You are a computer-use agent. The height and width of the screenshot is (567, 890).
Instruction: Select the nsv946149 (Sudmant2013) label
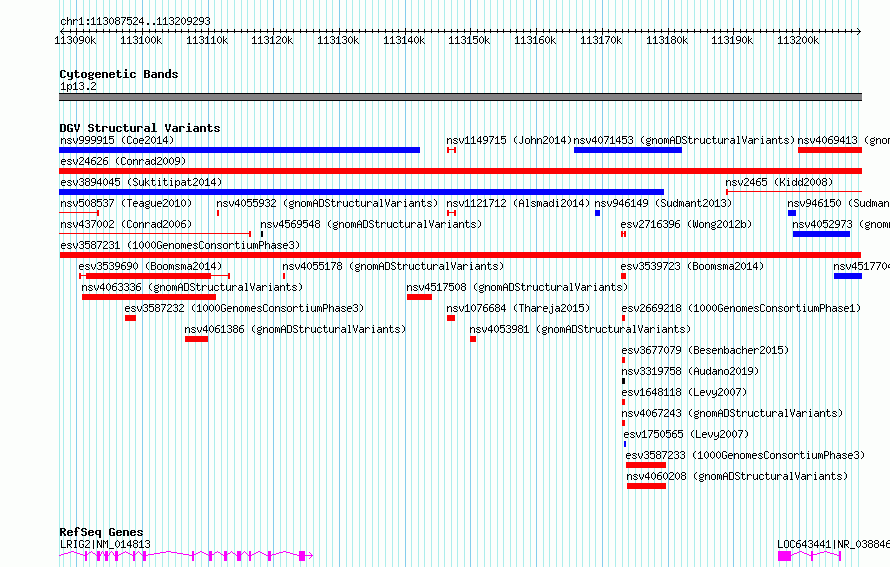663,203
